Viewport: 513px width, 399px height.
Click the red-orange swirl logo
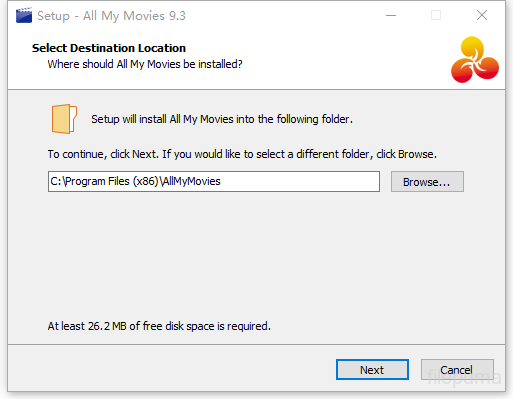pyautogui.click(x=475, y=60)
